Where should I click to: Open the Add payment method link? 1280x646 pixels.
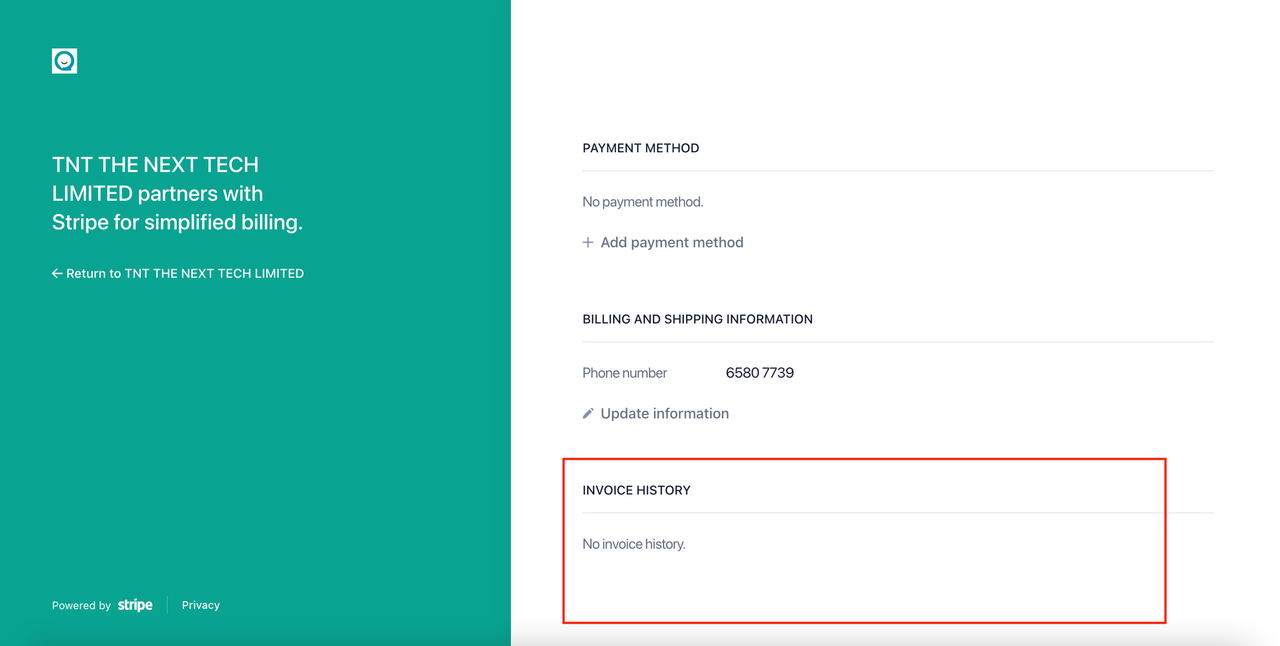point(671,242)
